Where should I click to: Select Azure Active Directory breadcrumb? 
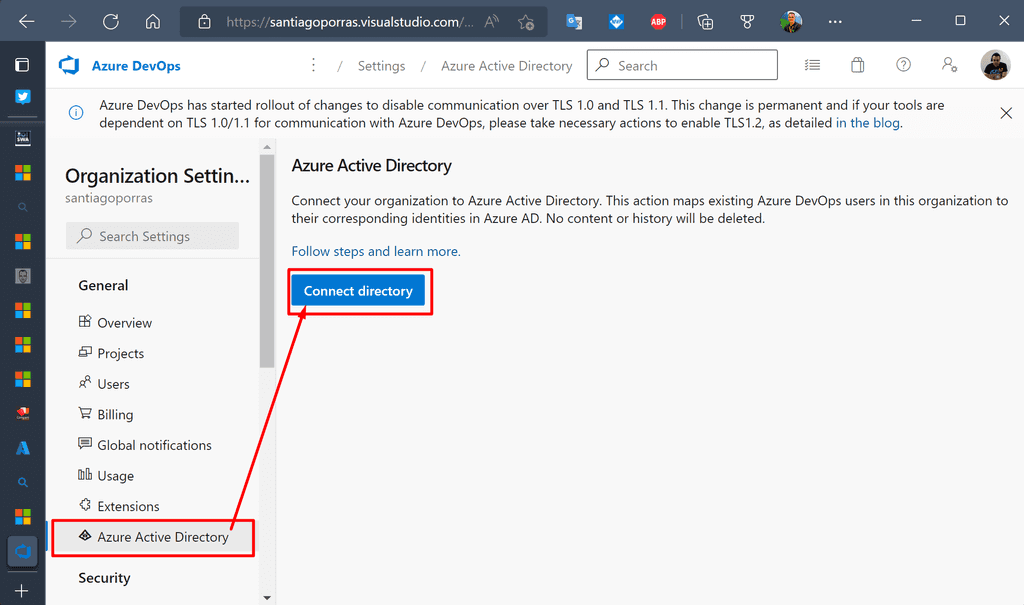[x=507, y=66]
